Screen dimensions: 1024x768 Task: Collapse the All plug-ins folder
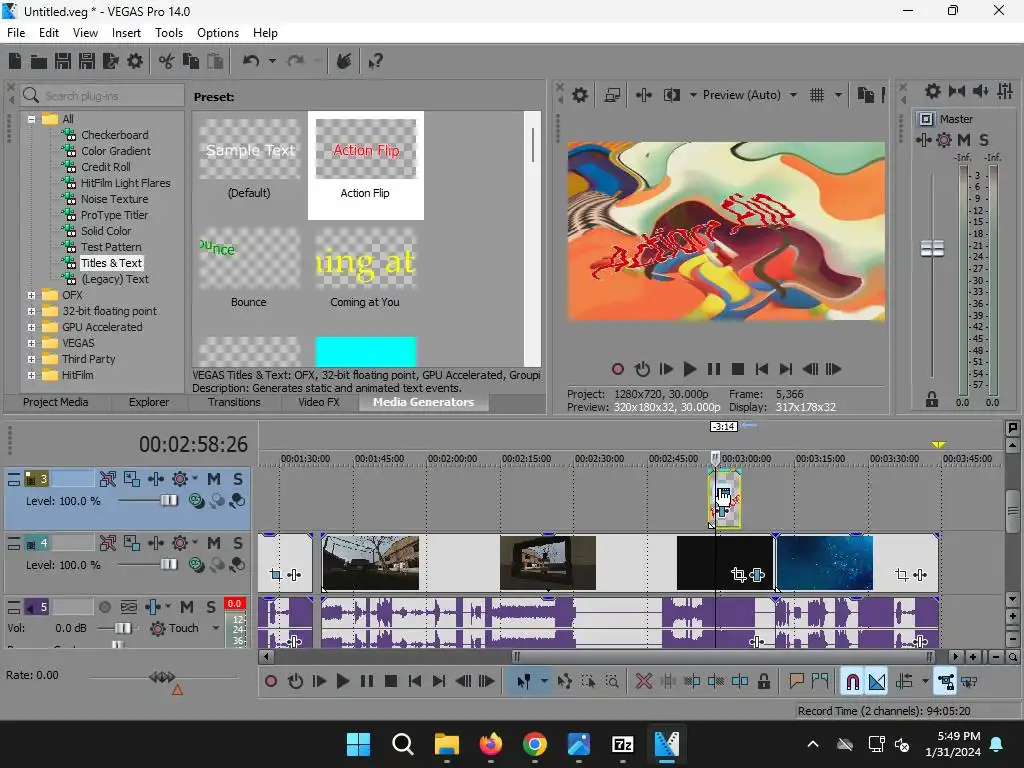point(31,119)
